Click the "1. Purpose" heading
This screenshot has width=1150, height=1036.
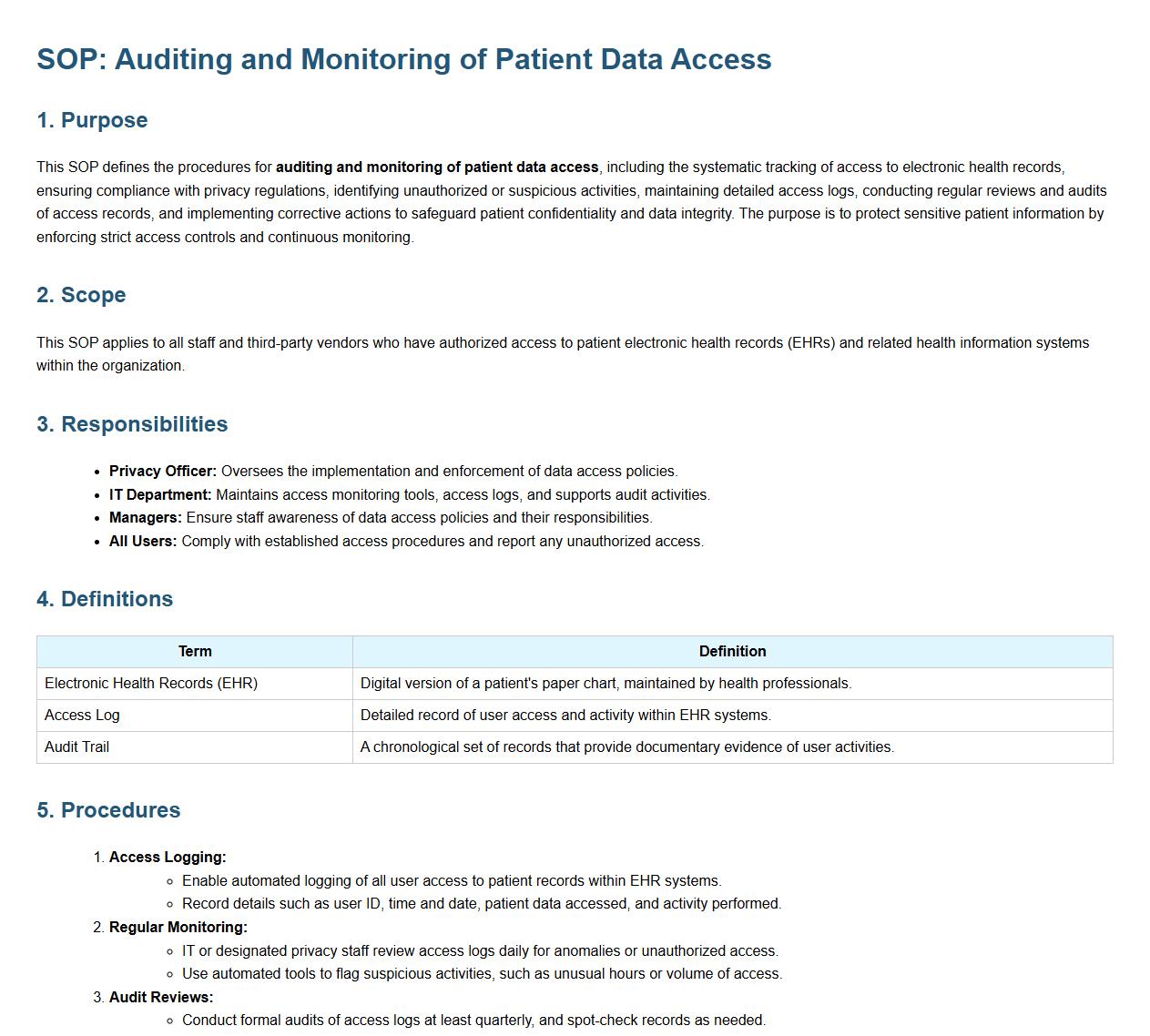tap(92, 120)
